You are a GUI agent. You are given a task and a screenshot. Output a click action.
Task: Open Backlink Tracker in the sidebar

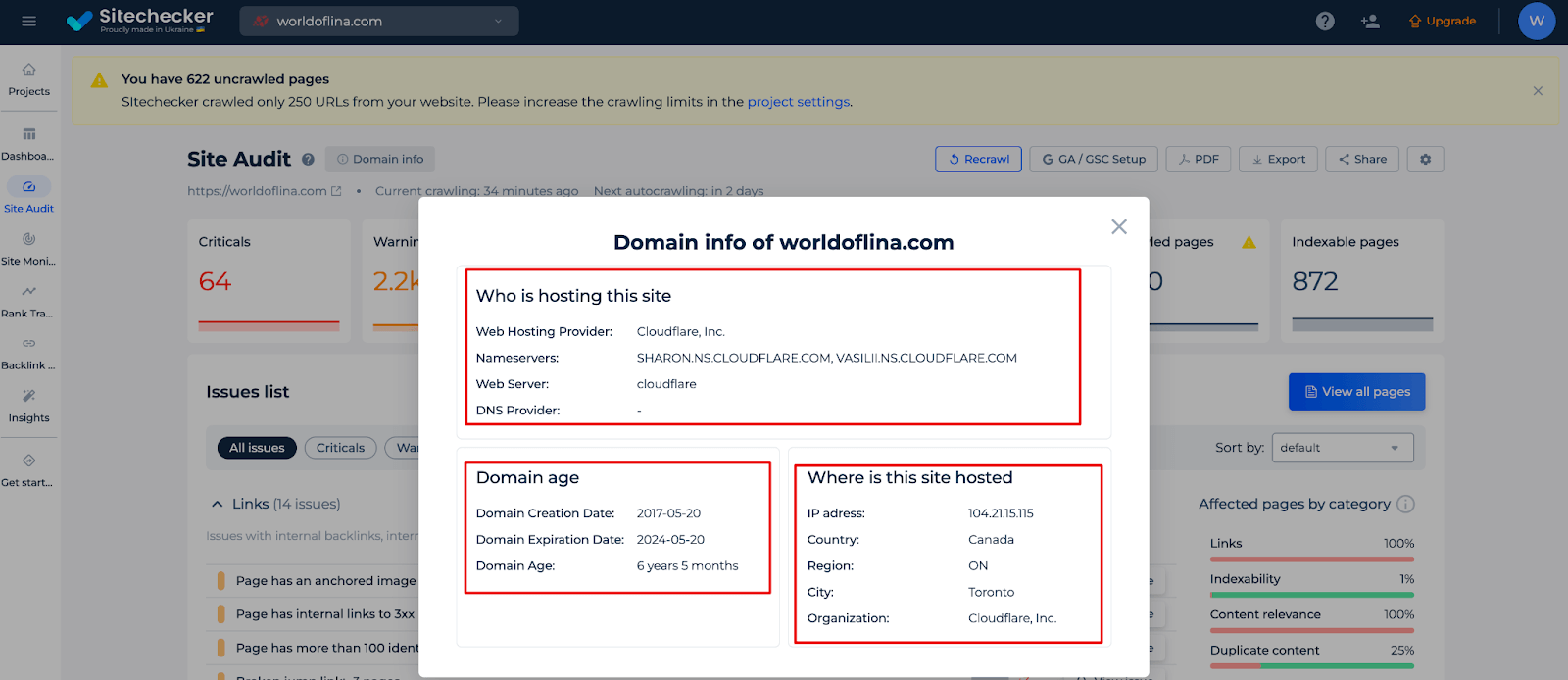click(29, 353)
